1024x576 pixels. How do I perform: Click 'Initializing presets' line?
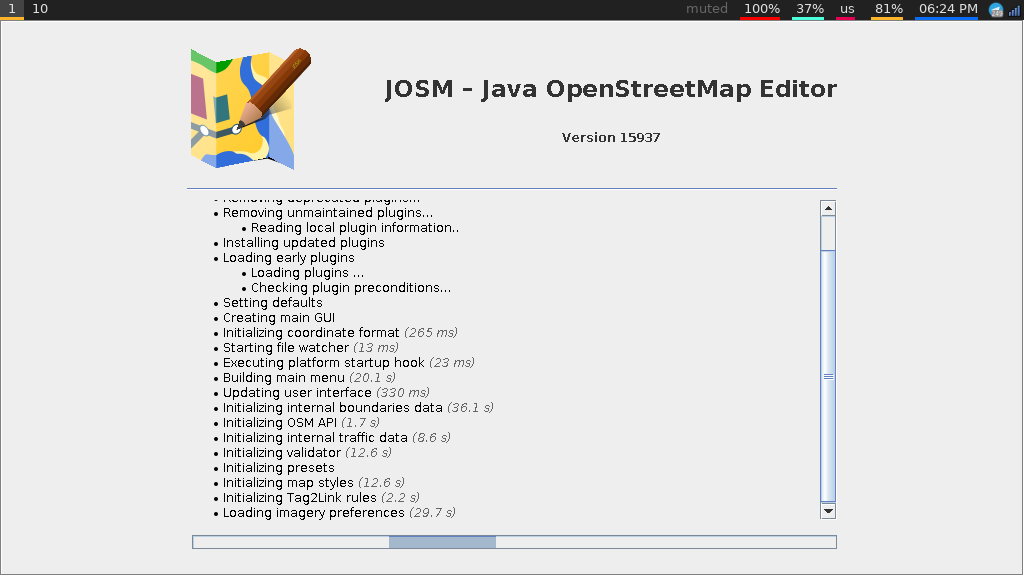(x=278, y=468)
